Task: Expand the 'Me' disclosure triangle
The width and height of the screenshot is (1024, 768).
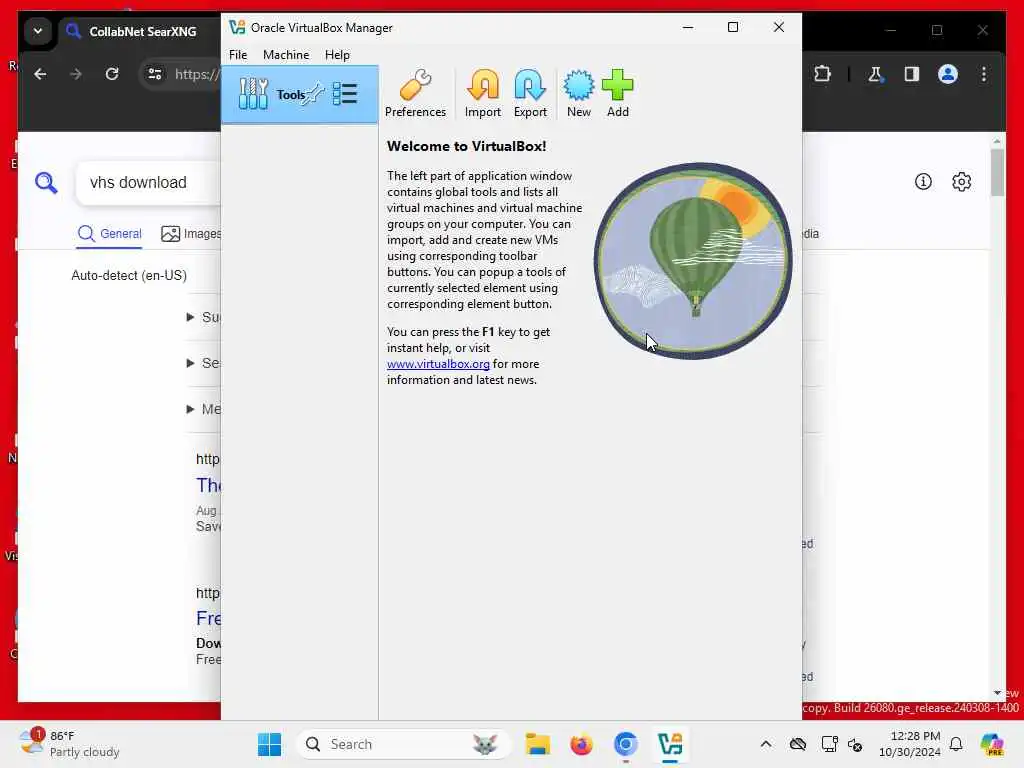Action: pos(190,409)
